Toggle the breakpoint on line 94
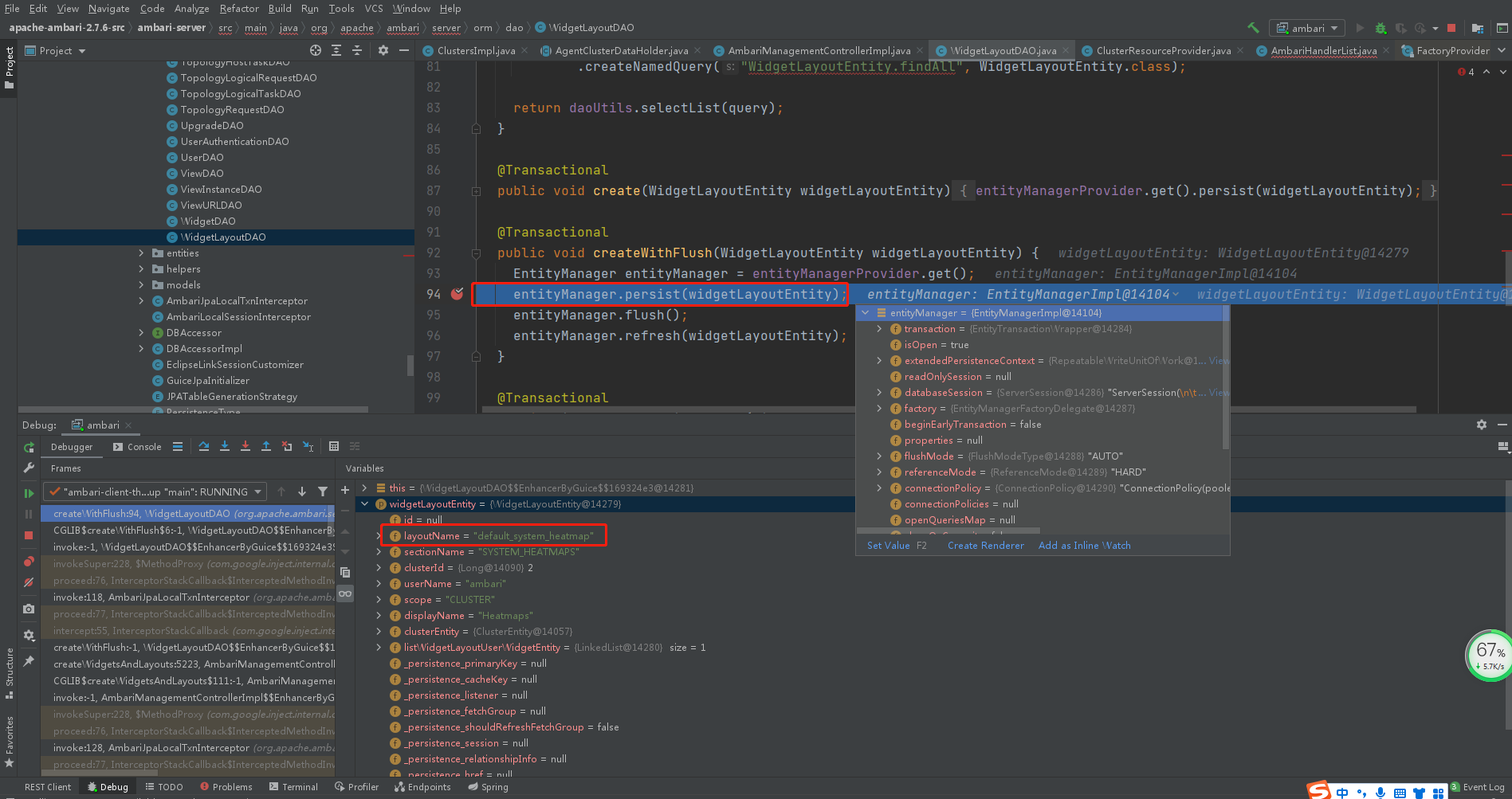The height and width of the screenshot is (799, 1512). click(x=458, y=294)
